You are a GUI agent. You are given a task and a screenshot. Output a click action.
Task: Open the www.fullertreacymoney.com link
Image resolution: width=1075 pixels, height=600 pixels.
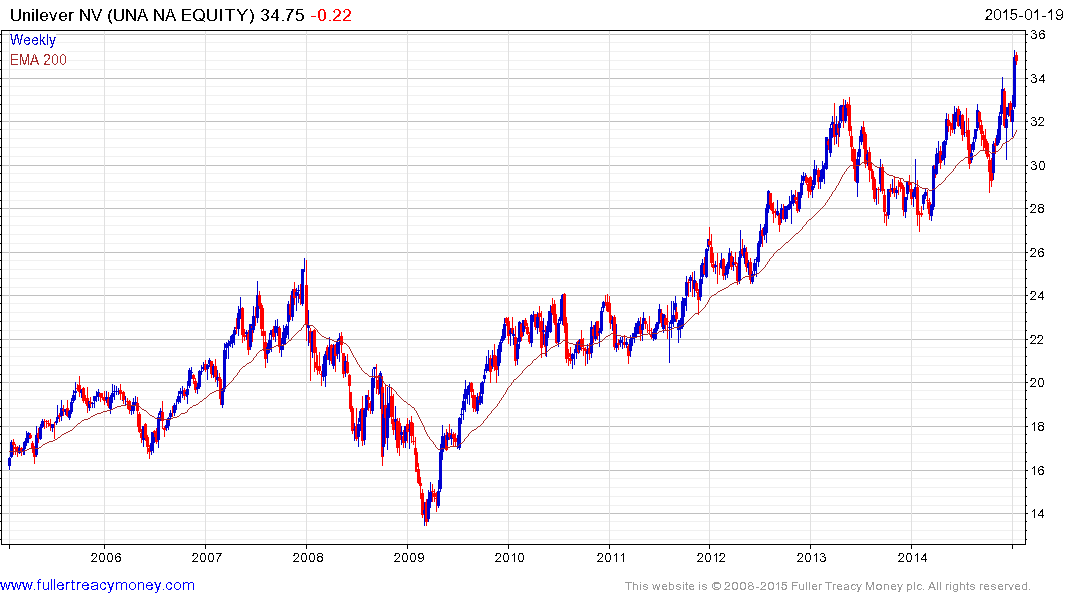97,585
